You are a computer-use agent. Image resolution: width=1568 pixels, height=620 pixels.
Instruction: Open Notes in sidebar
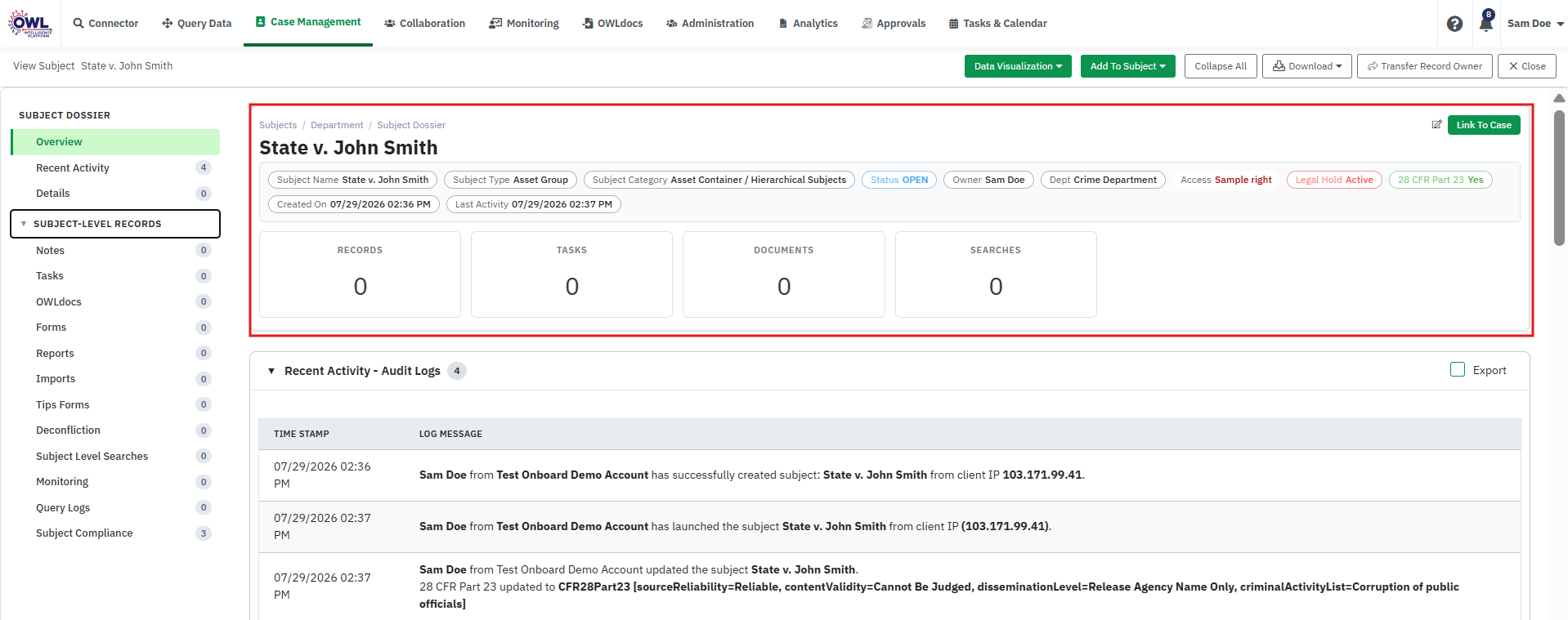pos(115,251)
